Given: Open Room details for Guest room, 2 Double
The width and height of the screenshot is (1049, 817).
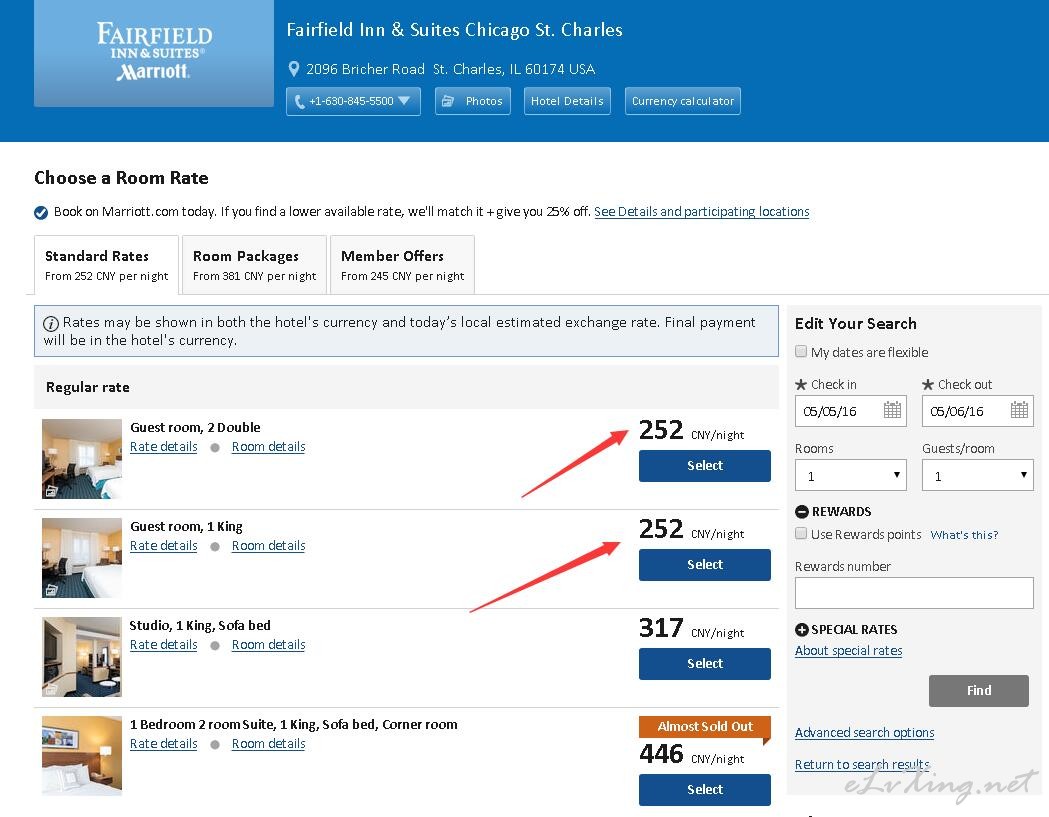Looking at the screenshot, I should (x=268, y=447).
